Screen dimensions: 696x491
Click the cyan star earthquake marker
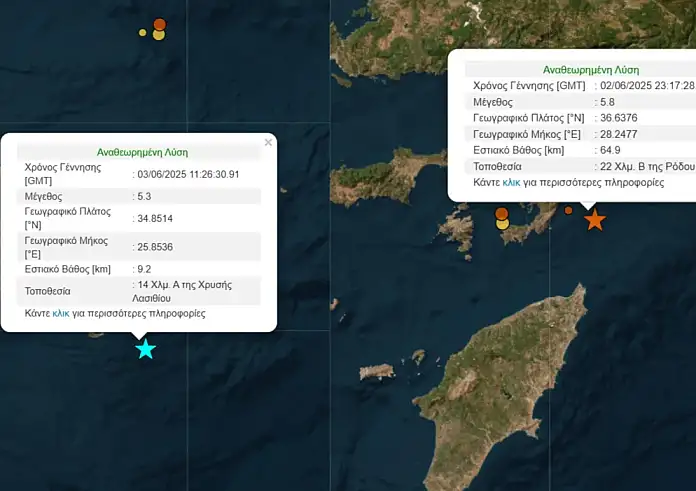point(145,349)
